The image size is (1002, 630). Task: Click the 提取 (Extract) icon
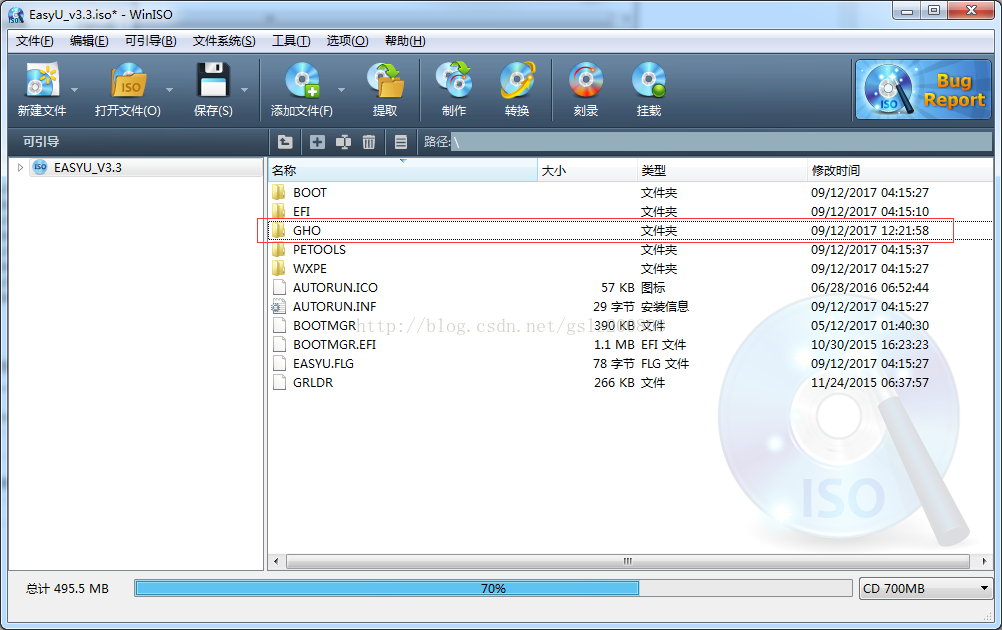(385, 81)
